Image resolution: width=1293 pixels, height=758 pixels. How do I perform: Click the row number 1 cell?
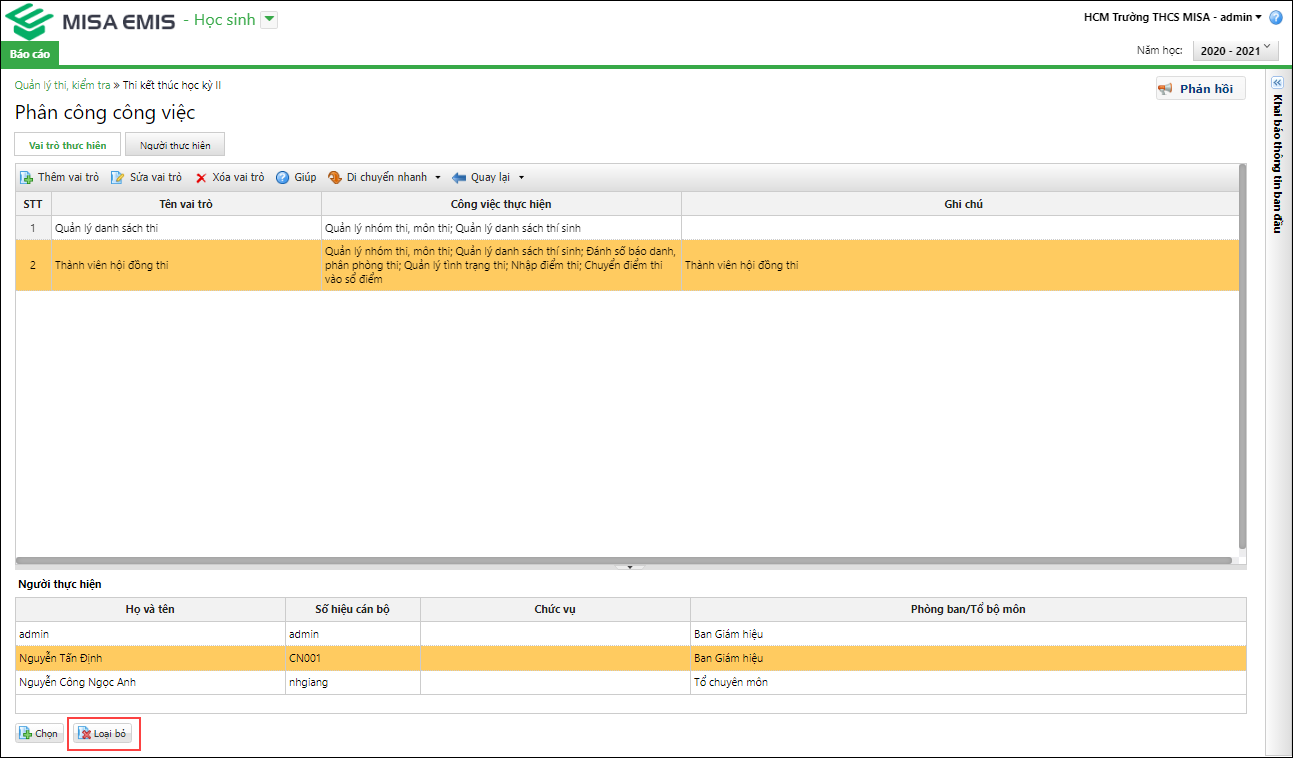pyautogui.click(x=33, y=228)
